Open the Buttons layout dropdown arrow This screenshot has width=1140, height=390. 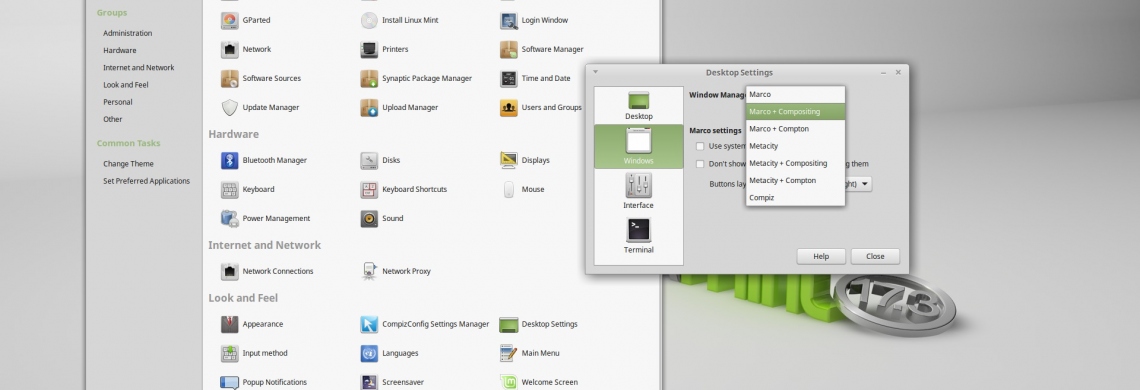(864, 184)
